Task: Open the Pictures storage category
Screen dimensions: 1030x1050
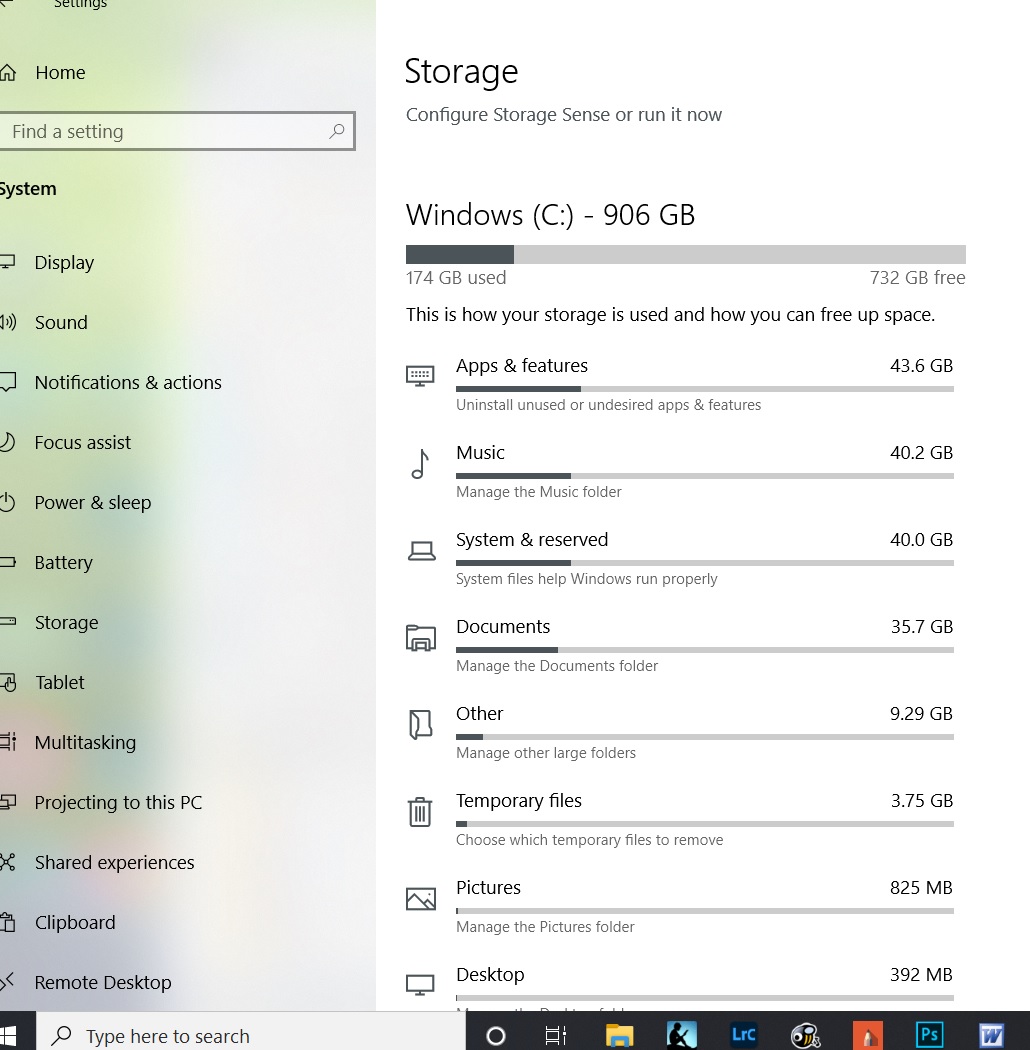Action: 680,907
